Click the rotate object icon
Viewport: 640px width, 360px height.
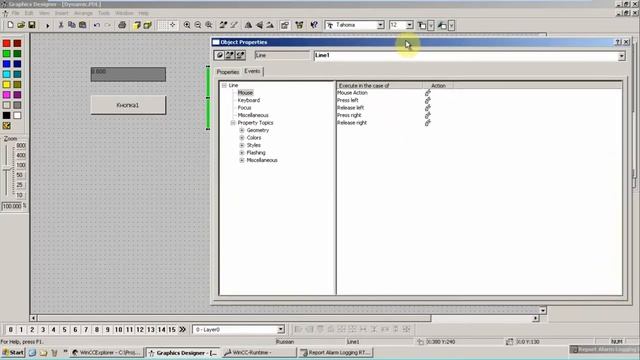(x=270, y=25)
